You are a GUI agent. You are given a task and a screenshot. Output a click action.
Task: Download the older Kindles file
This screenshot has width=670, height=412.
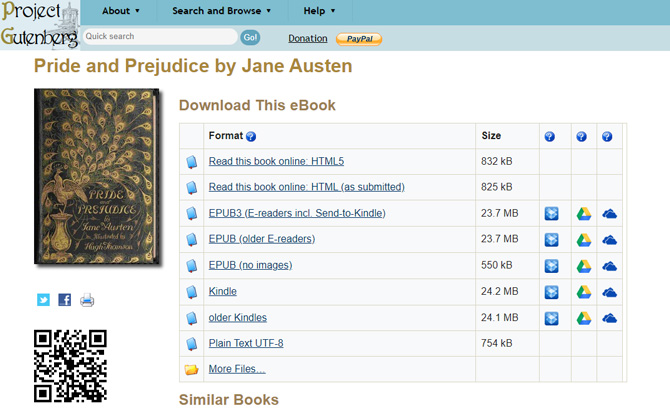click(x=238, y=318)
